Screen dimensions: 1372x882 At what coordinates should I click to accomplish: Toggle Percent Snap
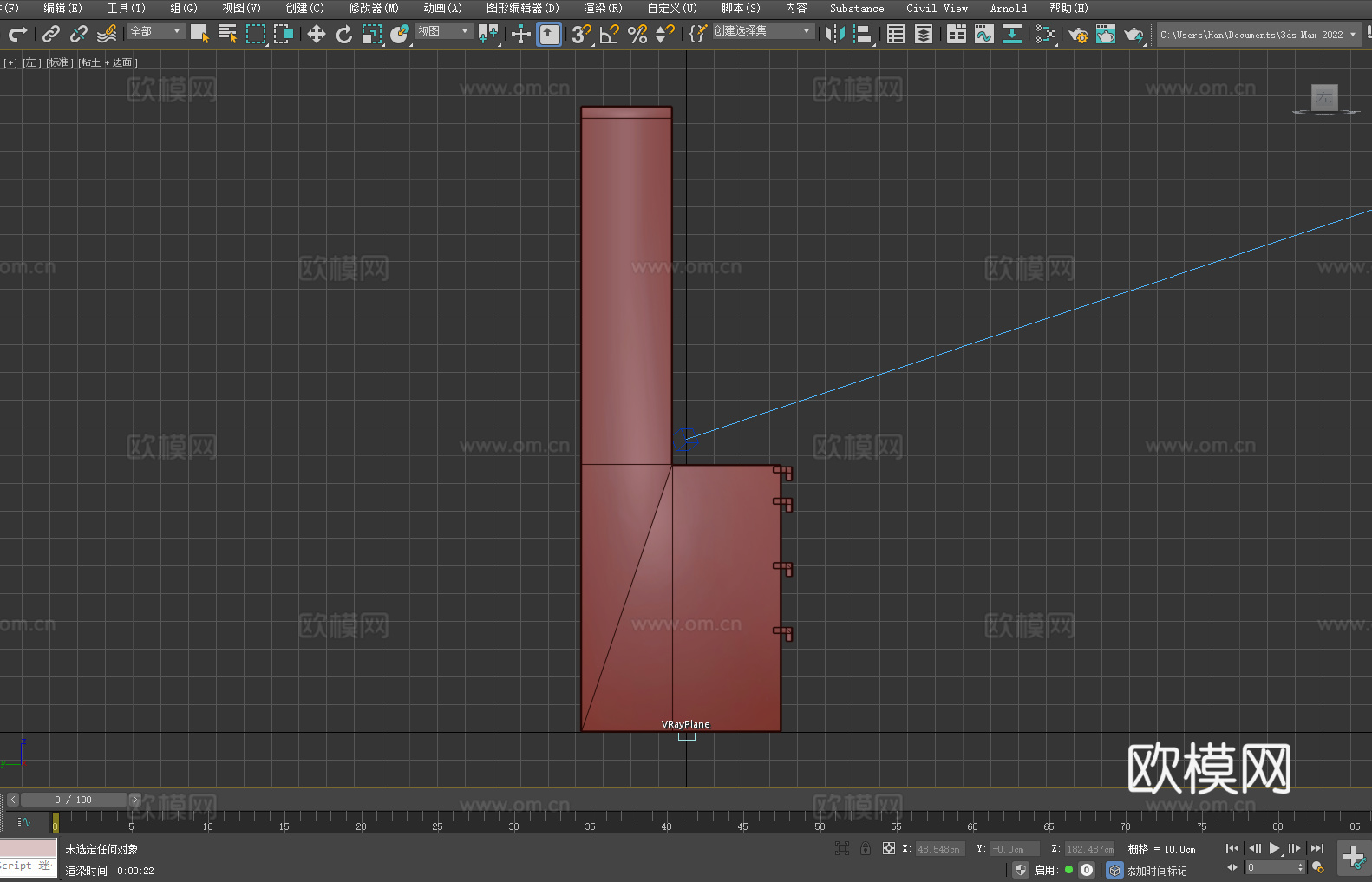click(637, 34)
